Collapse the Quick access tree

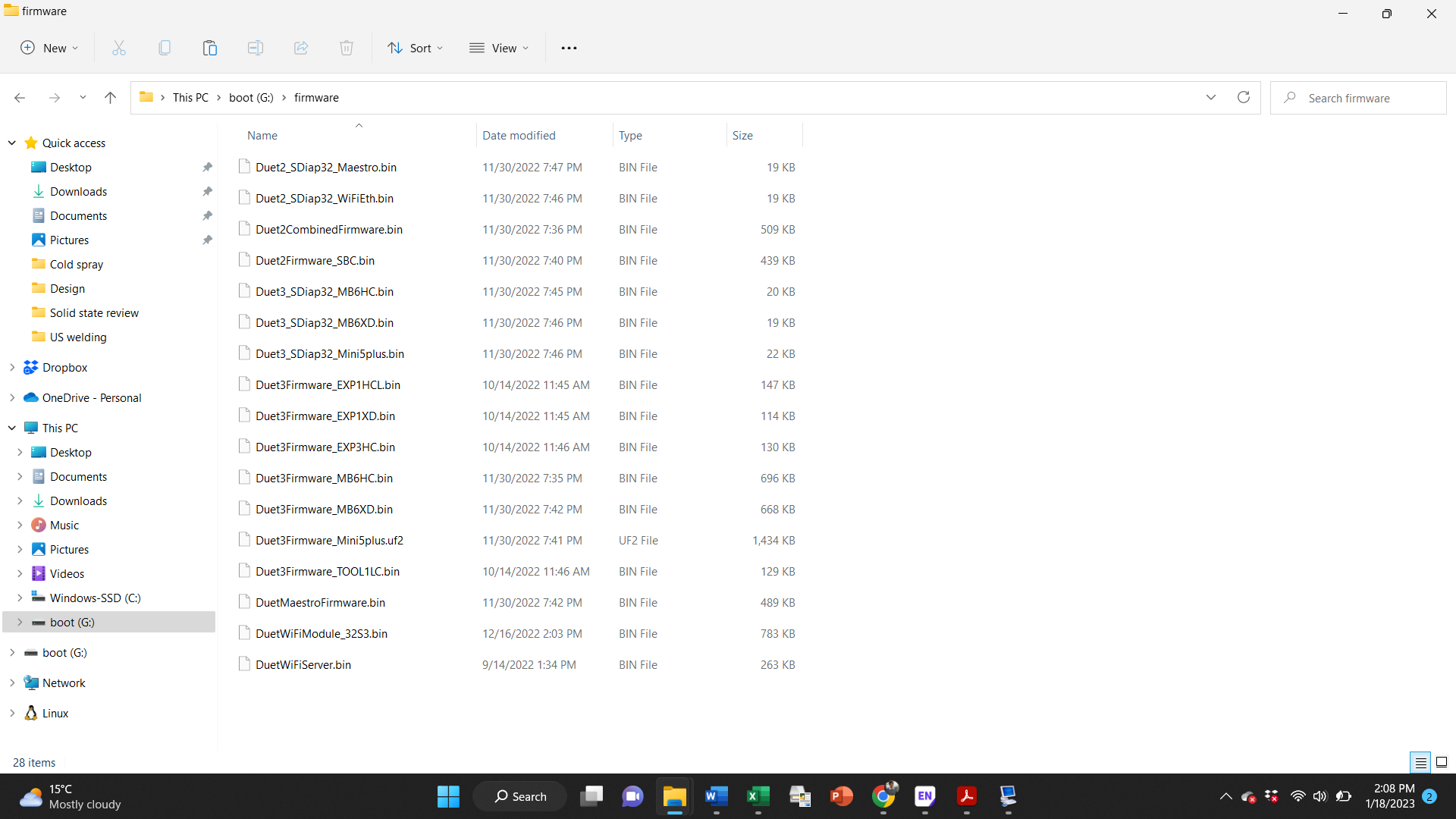click(x=12, y=143)
